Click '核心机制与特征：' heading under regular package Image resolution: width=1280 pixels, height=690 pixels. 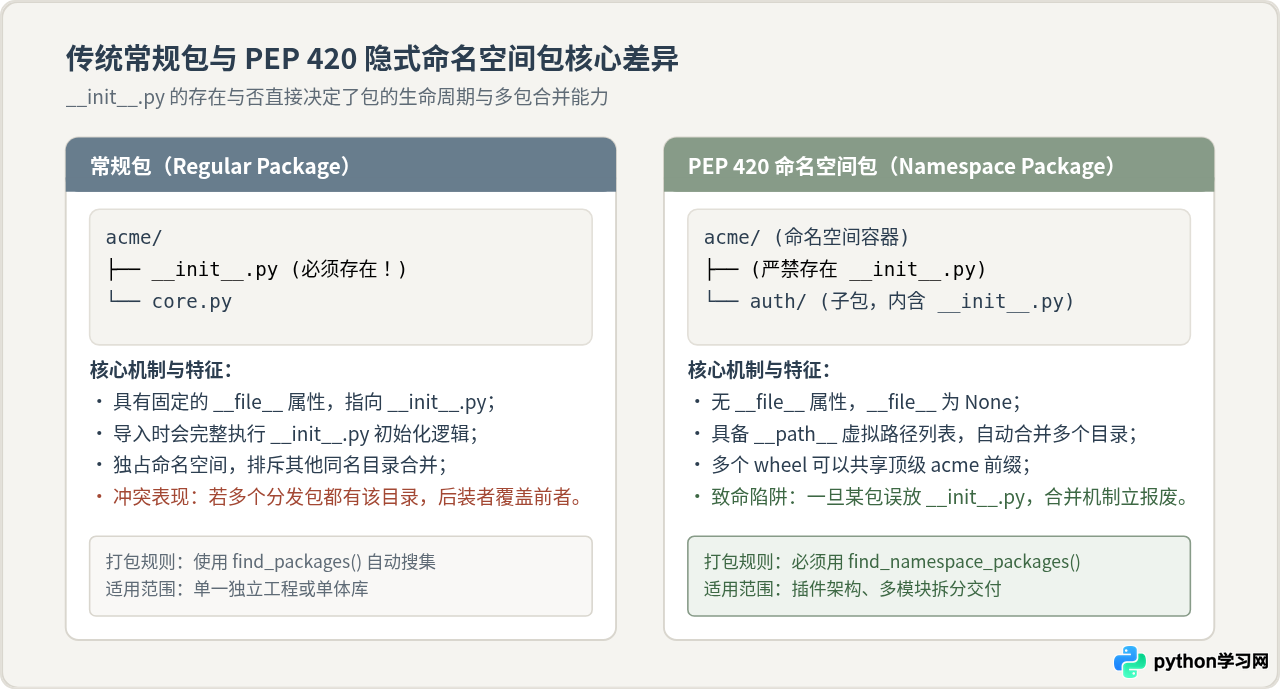click(161, 370)
